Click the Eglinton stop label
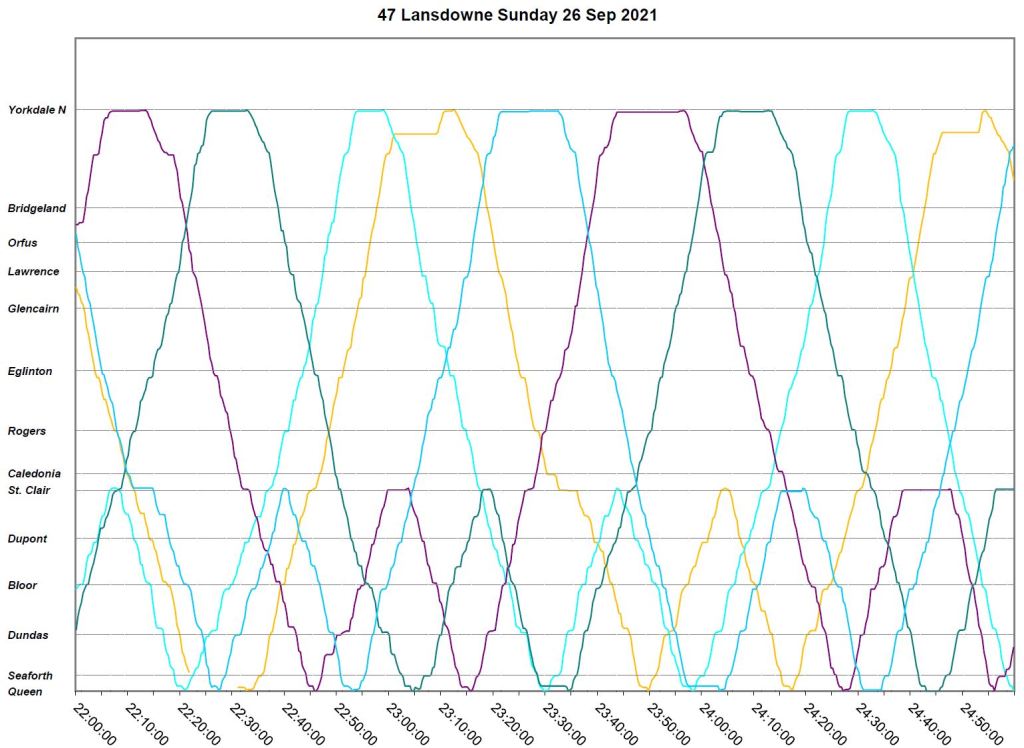 30,372
